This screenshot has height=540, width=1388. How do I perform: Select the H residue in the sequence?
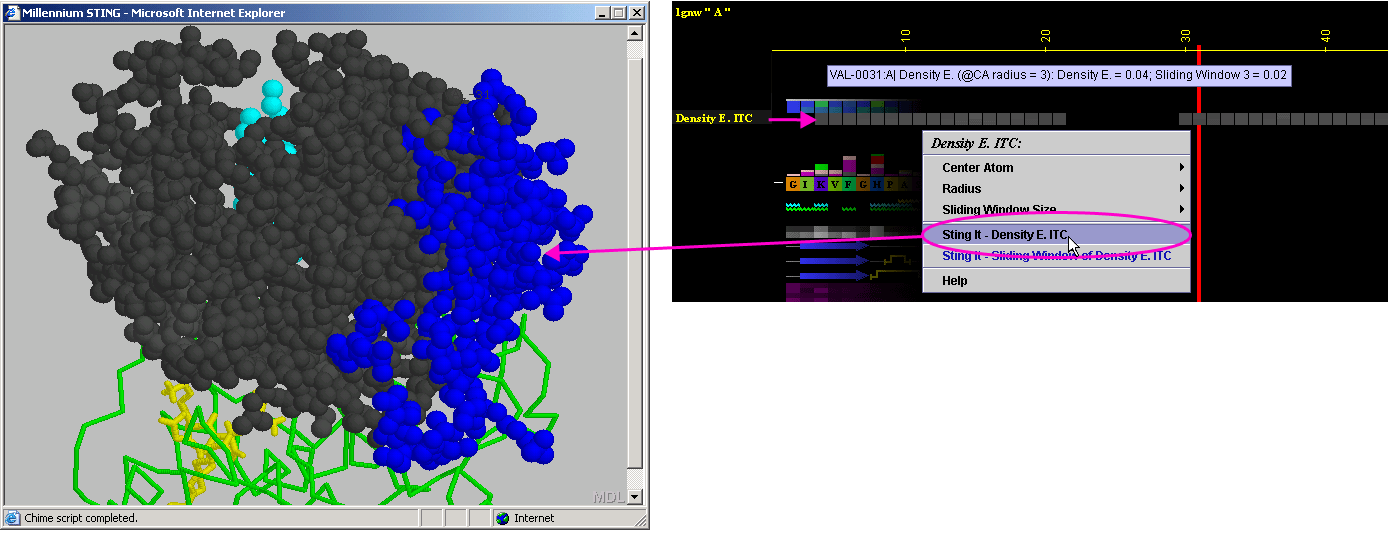click(877, 184)
